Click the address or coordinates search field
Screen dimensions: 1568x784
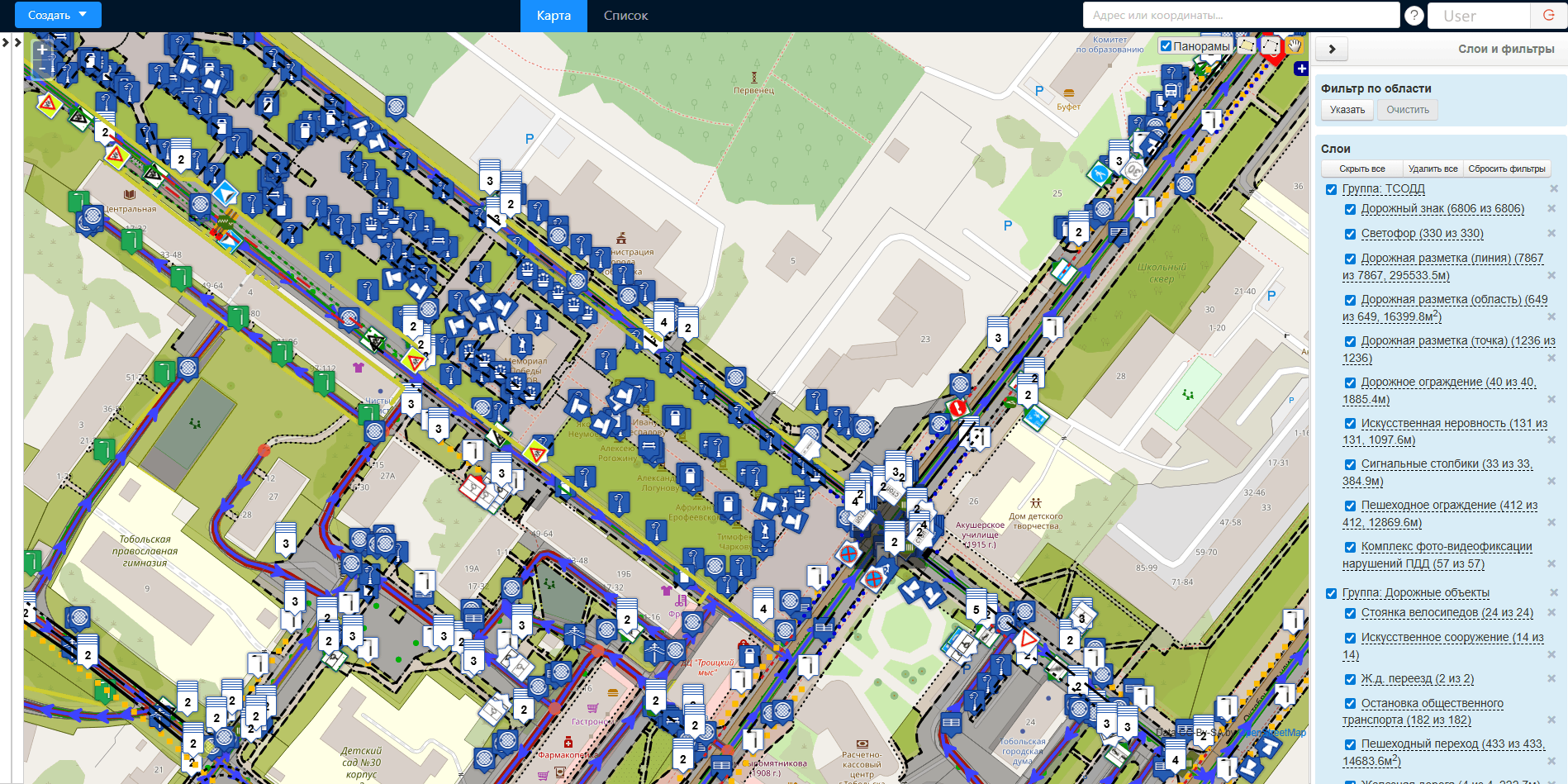(1240, 15)
